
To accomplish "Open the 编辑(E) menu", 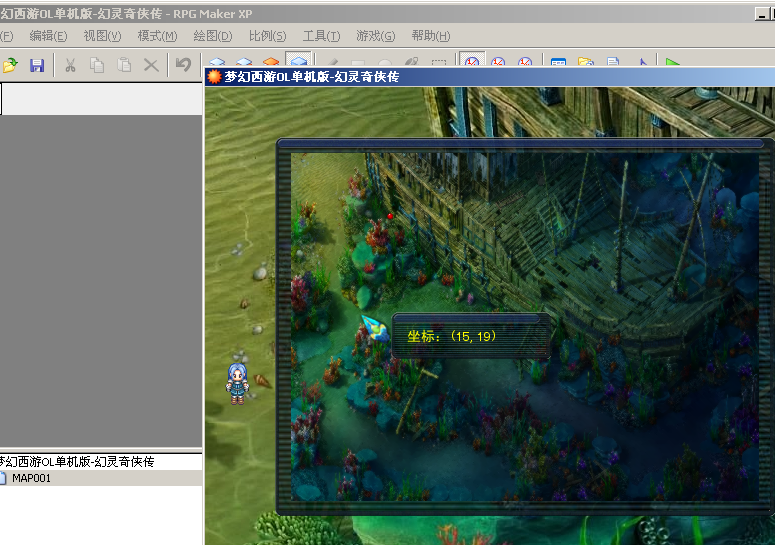I will (x=48, y=36).
